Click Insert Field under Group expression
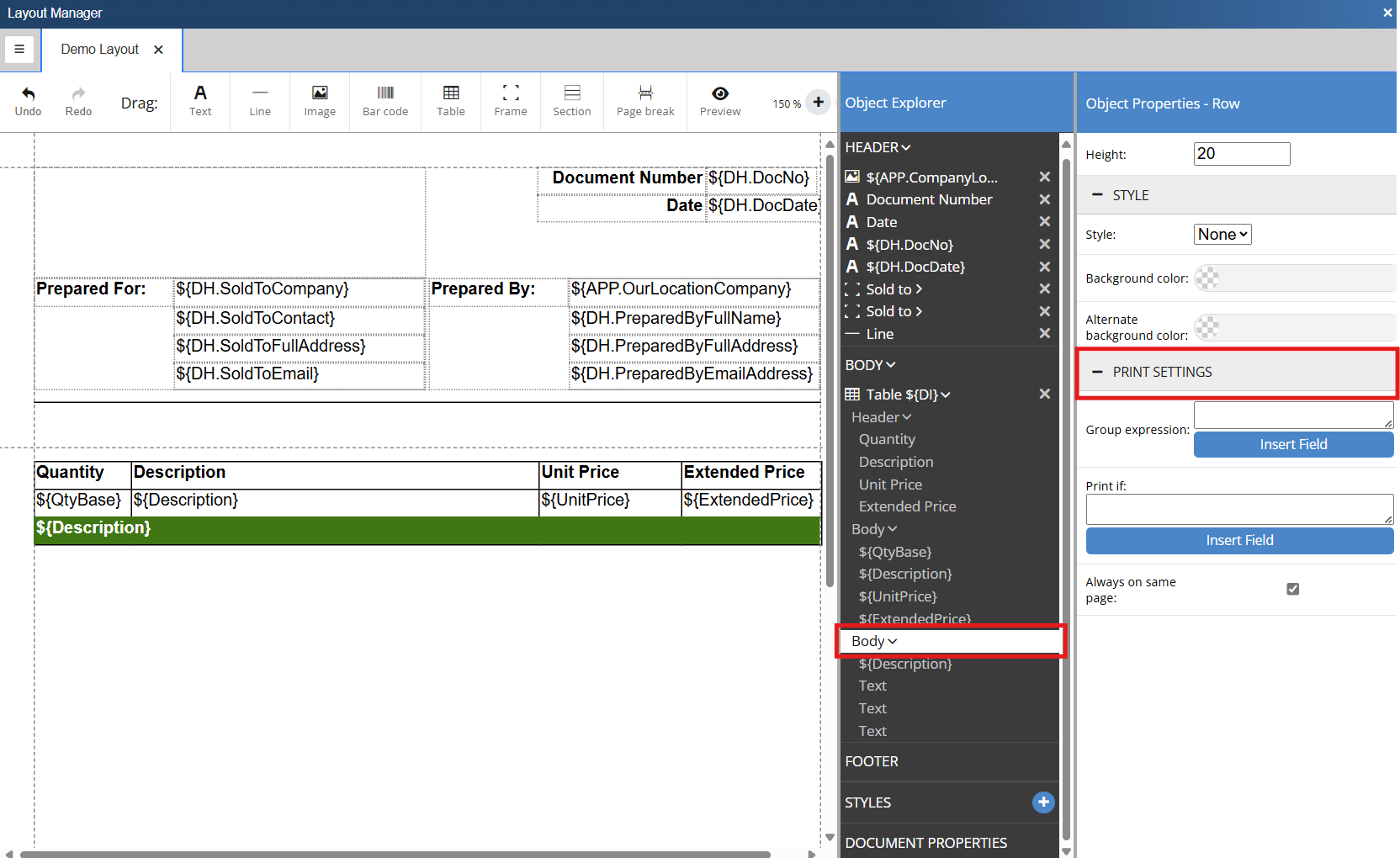Viewport: 1400px width, 858px height. pos(1293,444)
